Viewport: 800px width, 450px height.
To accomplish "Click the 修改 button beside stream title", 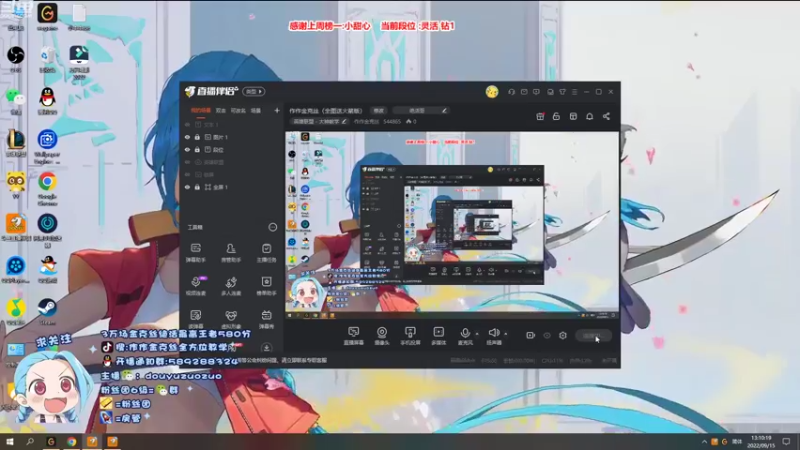I will coord(379,110).
